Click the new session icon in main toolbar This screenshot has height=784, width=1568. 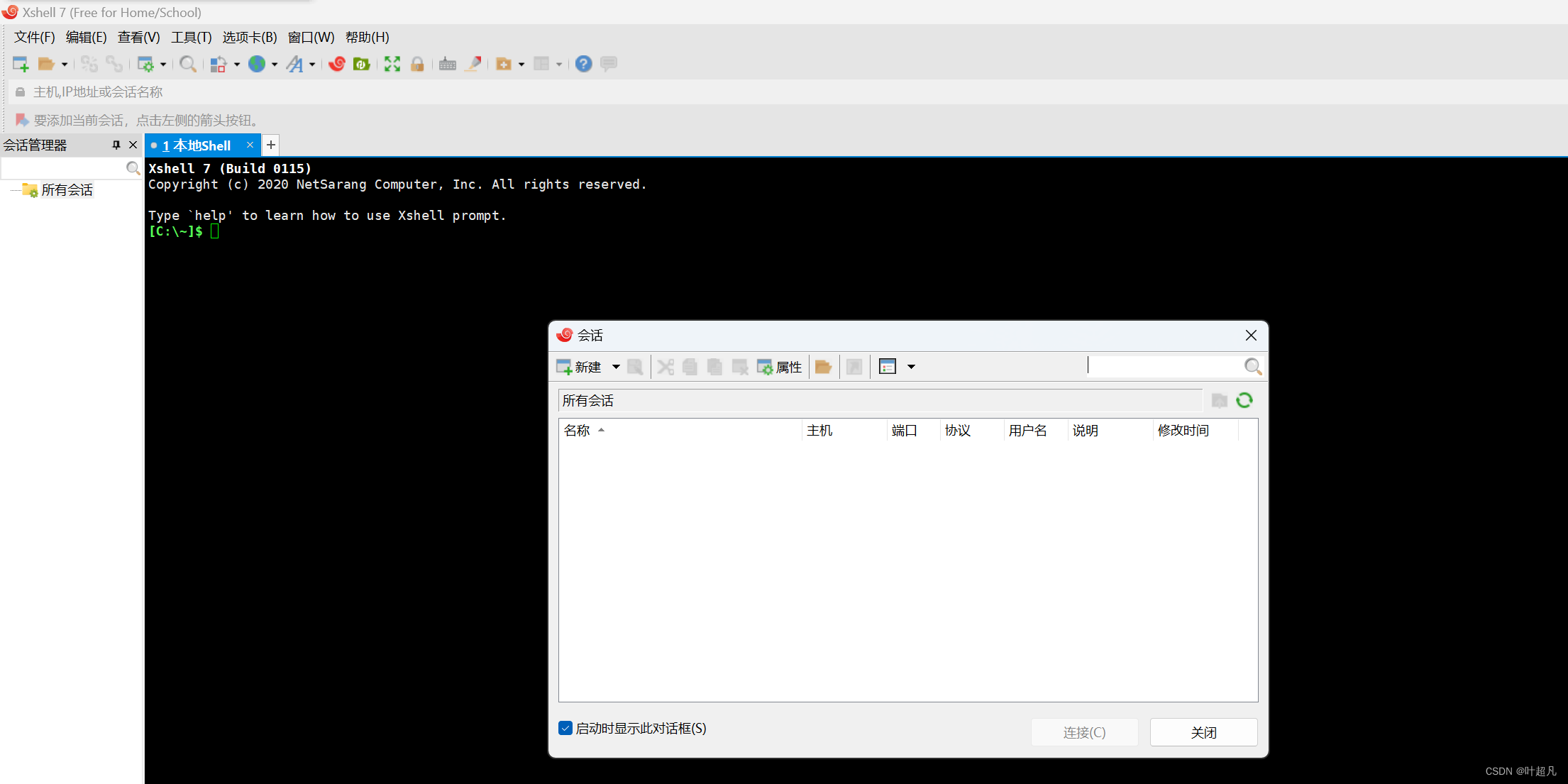point(21,64)
